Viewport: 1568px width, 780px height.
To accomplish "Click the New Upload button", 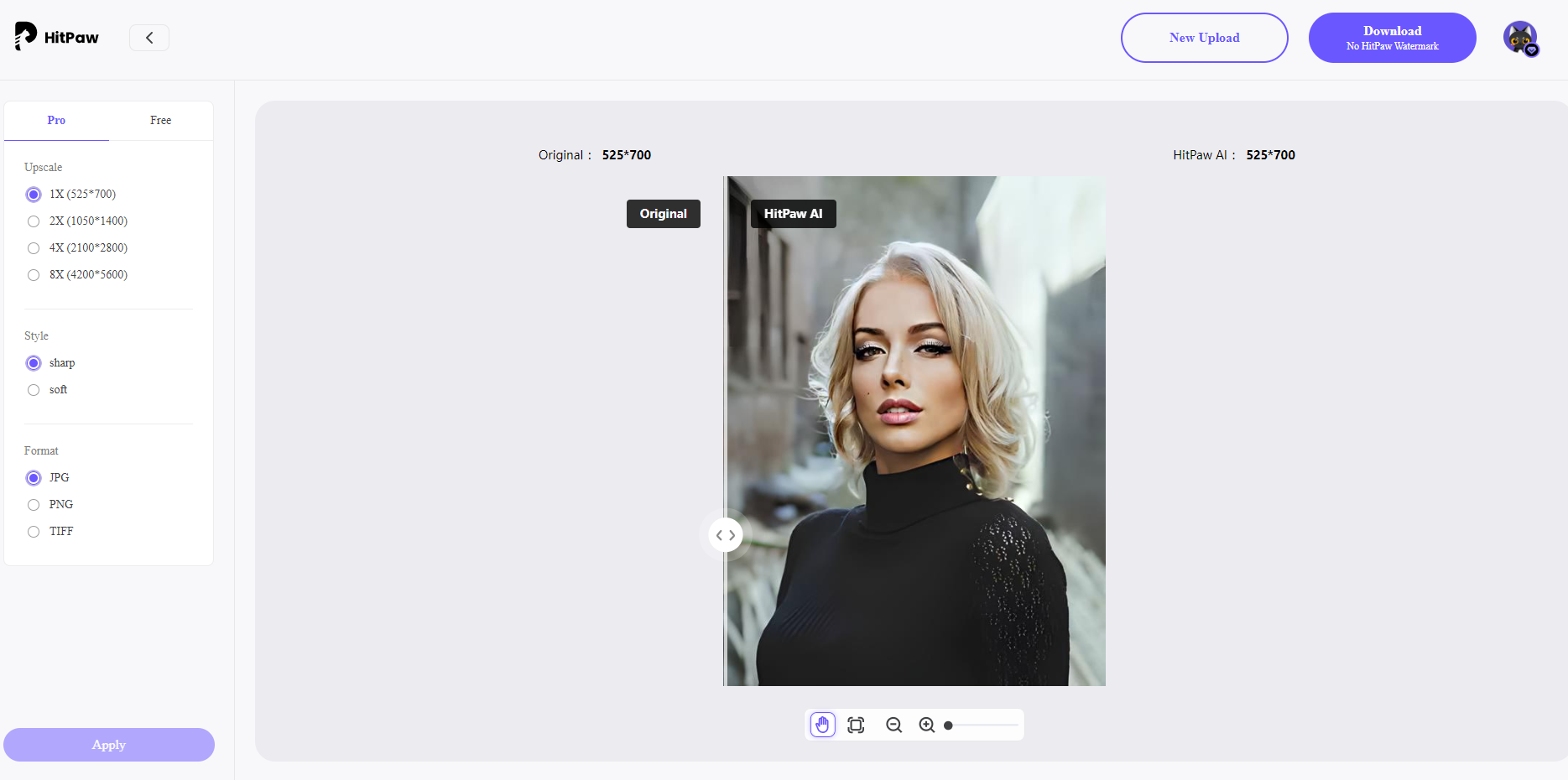I will coord(1204,38).
